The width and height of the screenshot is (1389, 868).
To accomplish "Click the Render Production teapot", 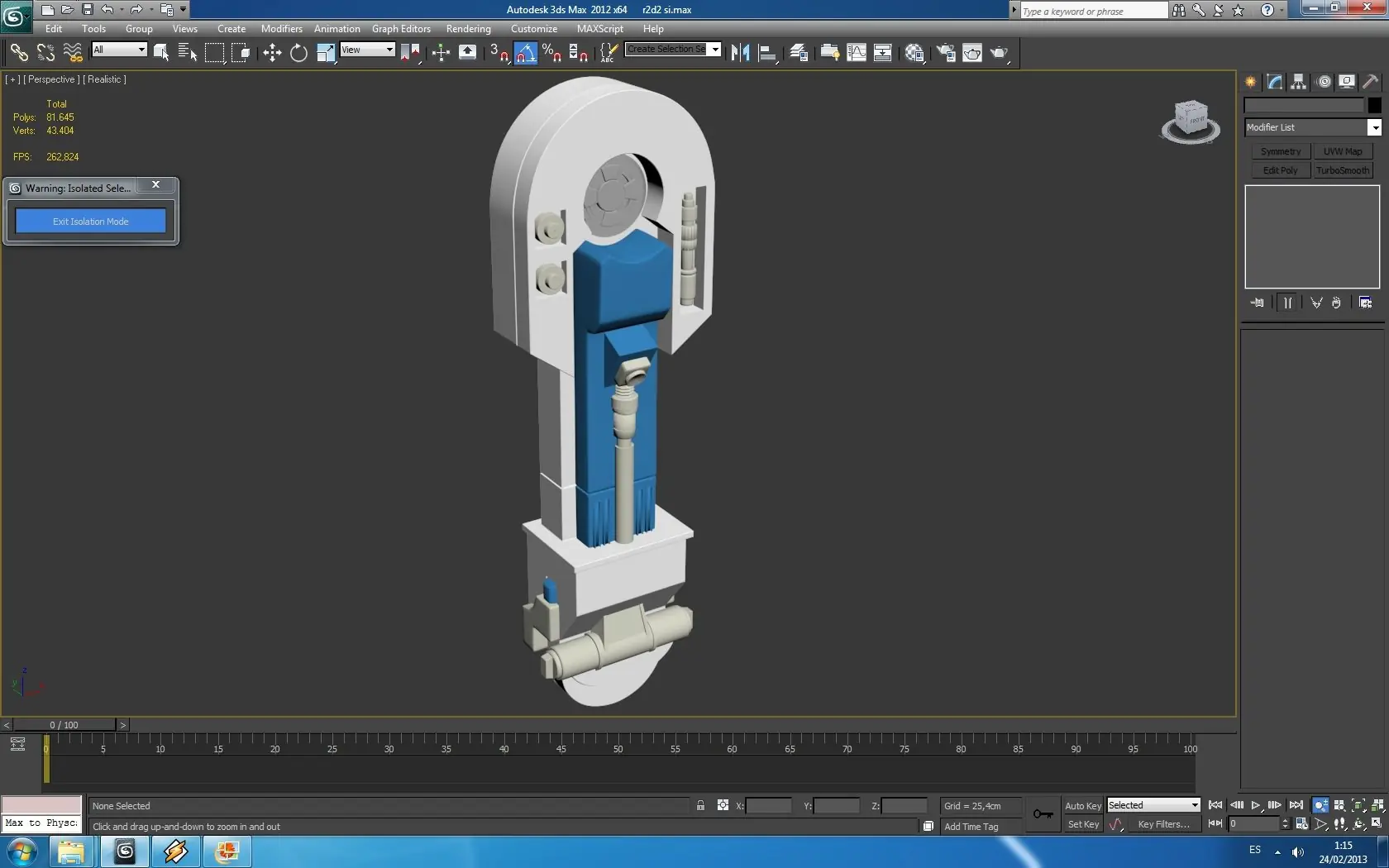I will (x=1000, y=53).
